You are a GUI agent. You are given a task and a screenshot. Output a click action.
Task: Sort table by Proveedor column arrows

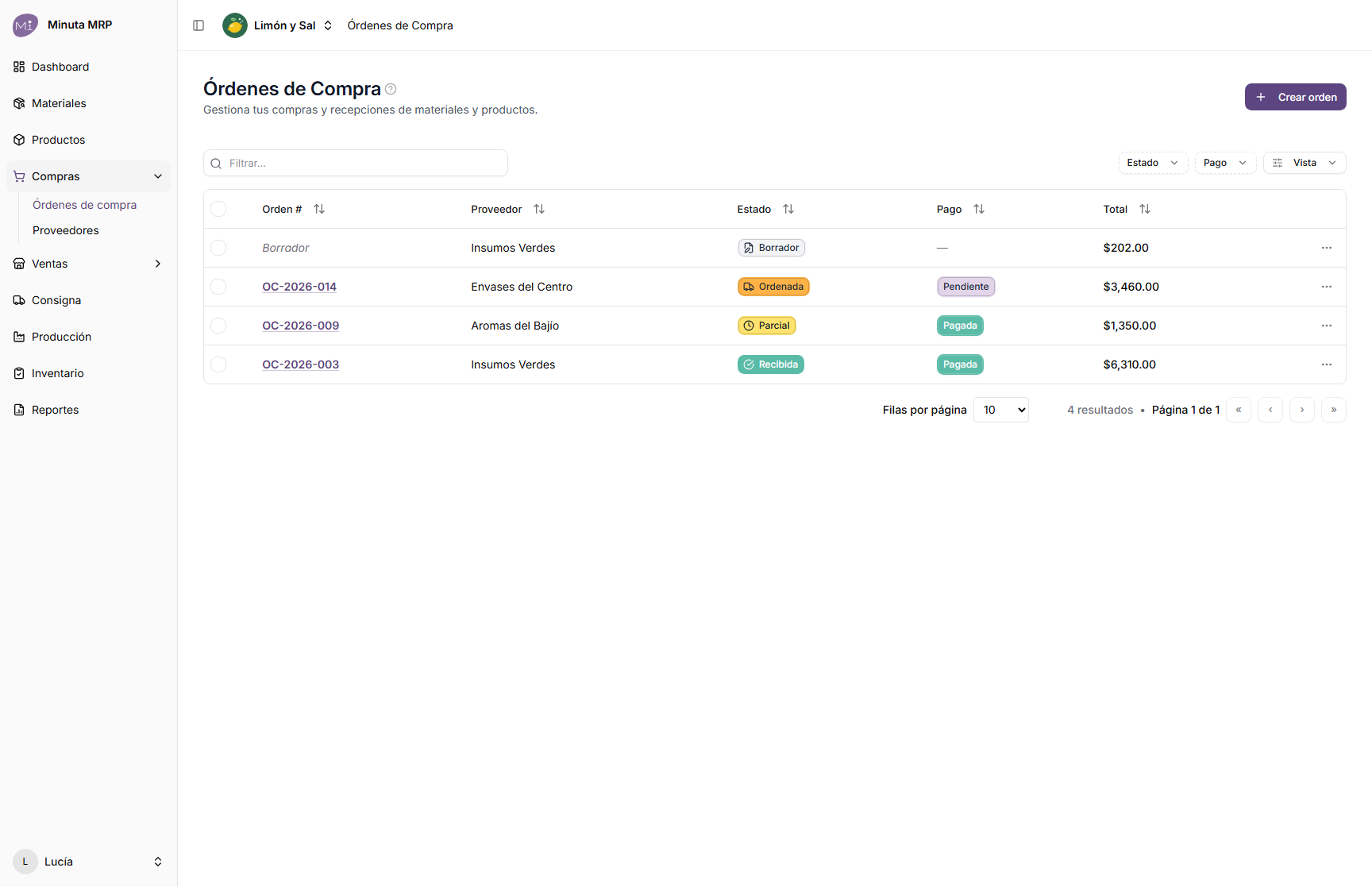tap(539, 209)
